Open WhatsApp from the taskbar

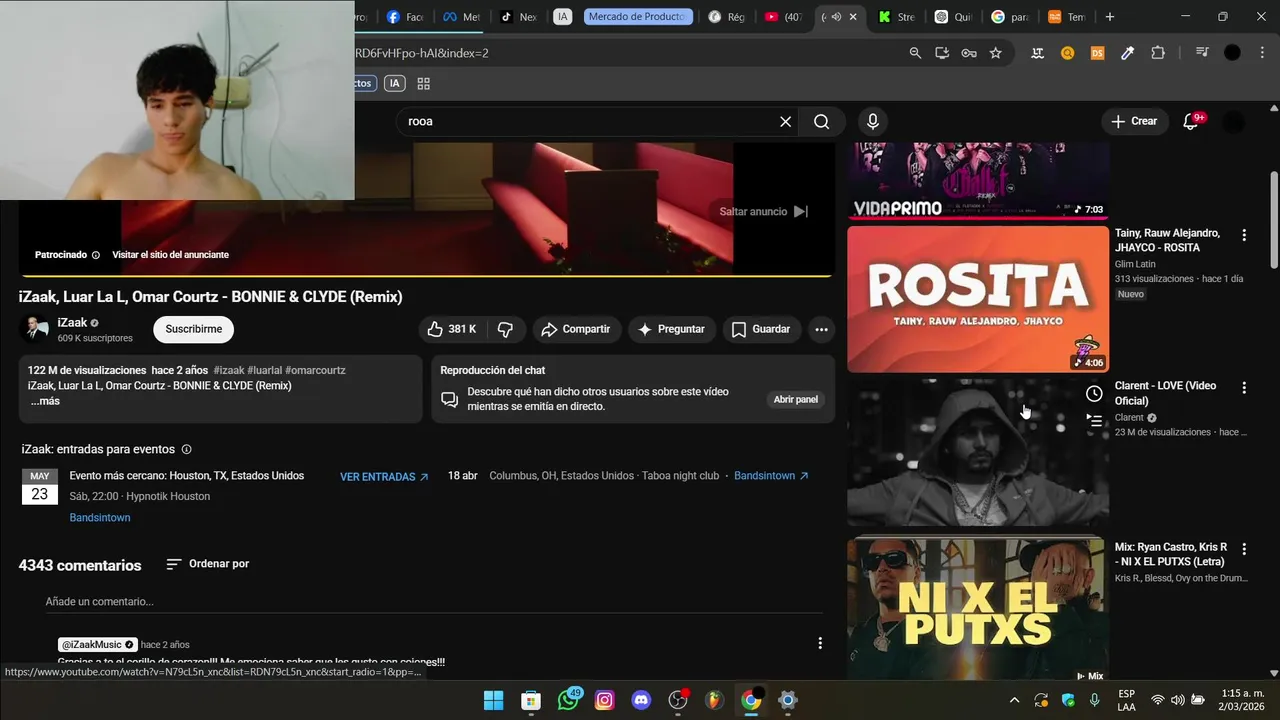click(x=568, y=700)
